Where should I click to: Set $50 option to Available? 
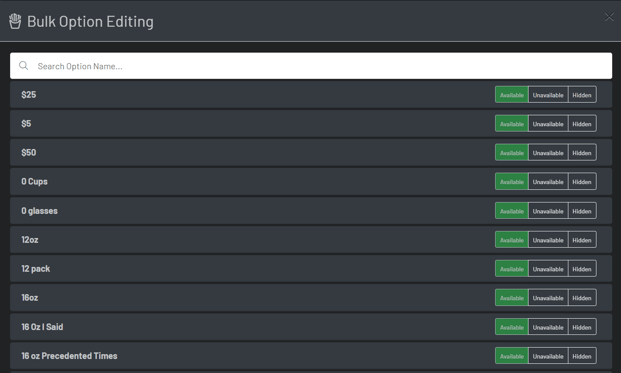point(512,152)
